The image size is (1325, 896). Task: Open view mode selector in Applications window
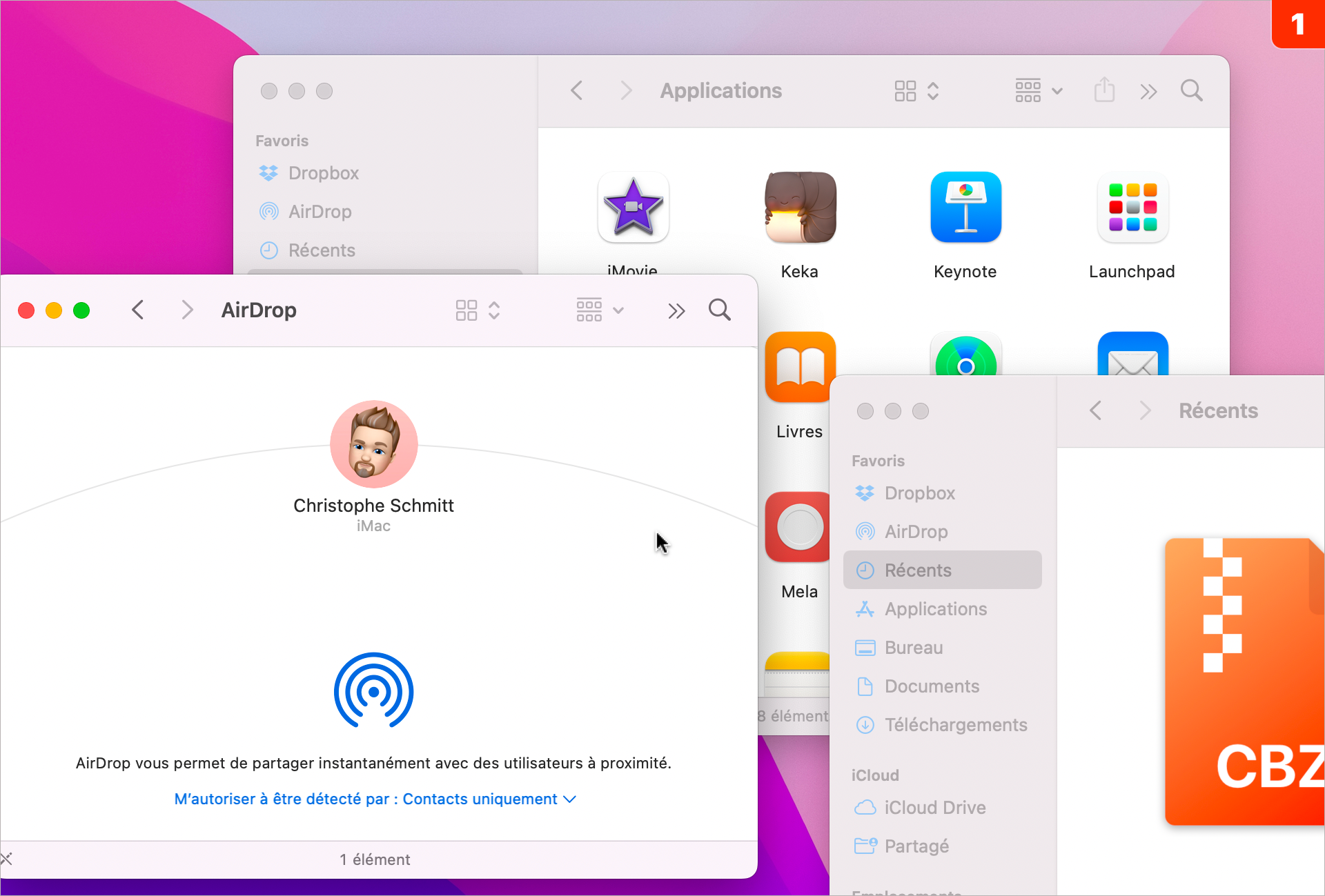[916, 91]
